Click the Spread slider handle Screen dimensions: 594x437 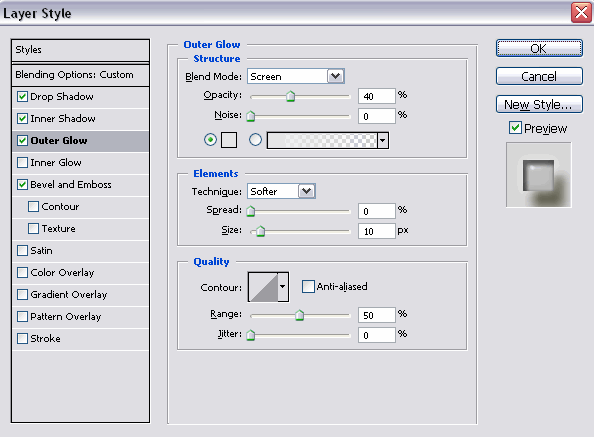(251, 211)
